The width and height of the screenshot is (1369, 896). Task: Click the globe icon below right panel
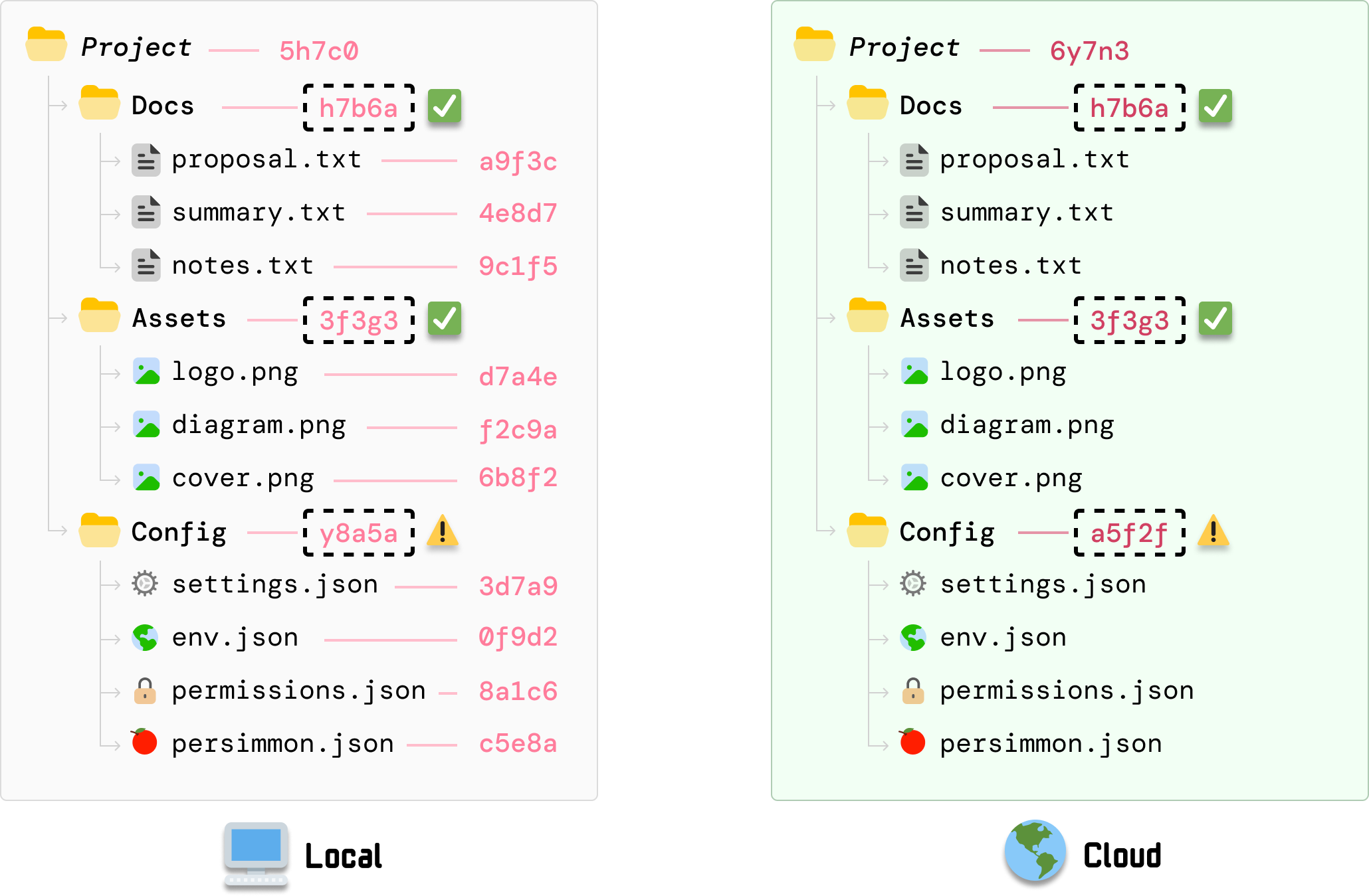pos(1035,854)
